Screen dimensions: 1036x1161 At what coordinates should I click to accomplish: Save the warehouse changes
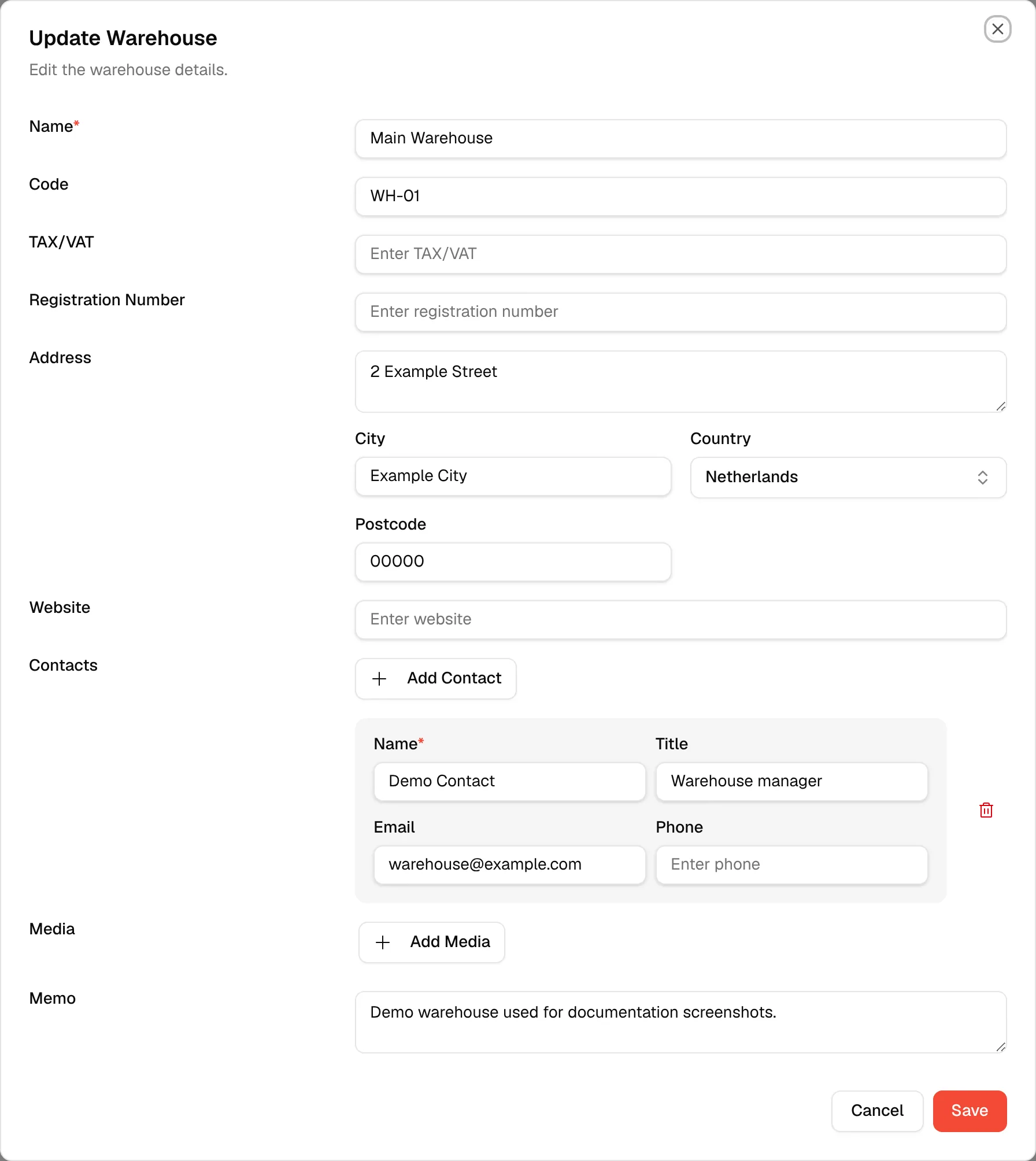pyautogui.click(x=970, y=1111)
